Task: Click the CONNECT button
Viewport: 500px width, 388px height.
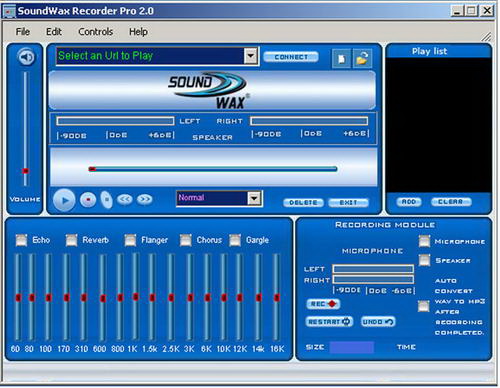Action: pos(291,57)
